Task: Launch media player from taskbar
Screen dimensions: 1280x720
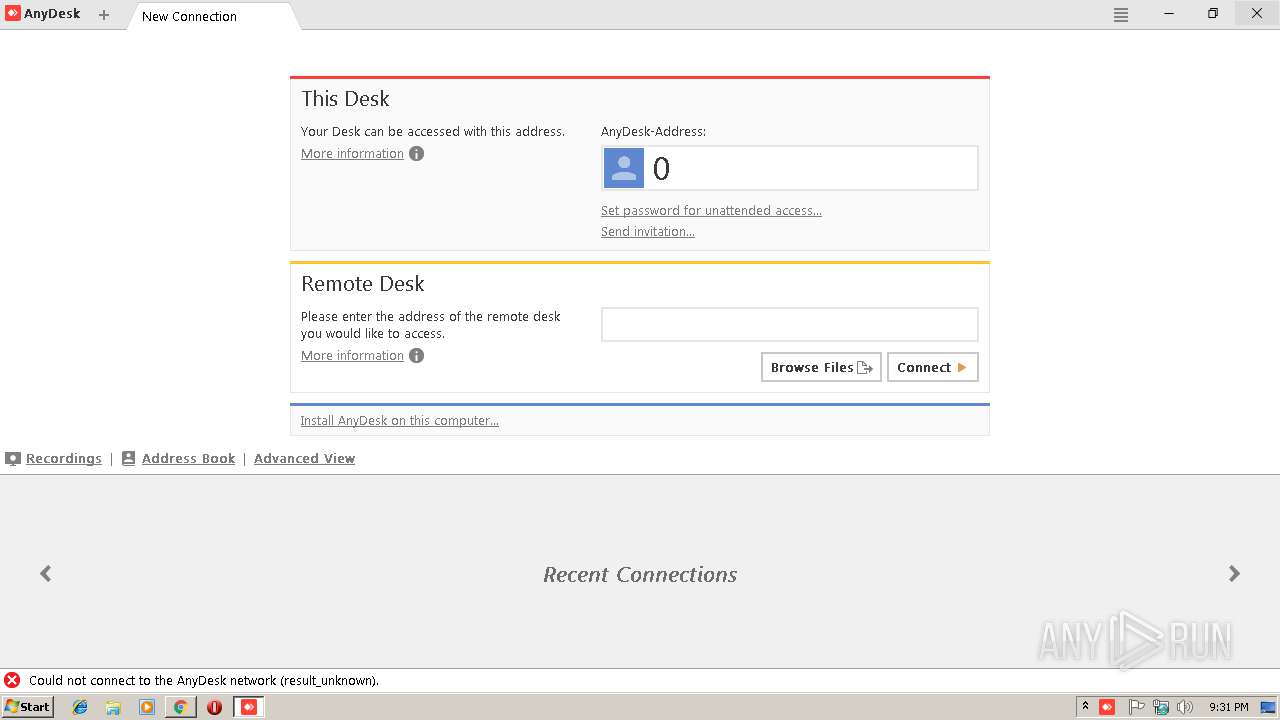Action: (x=147, y=707)
